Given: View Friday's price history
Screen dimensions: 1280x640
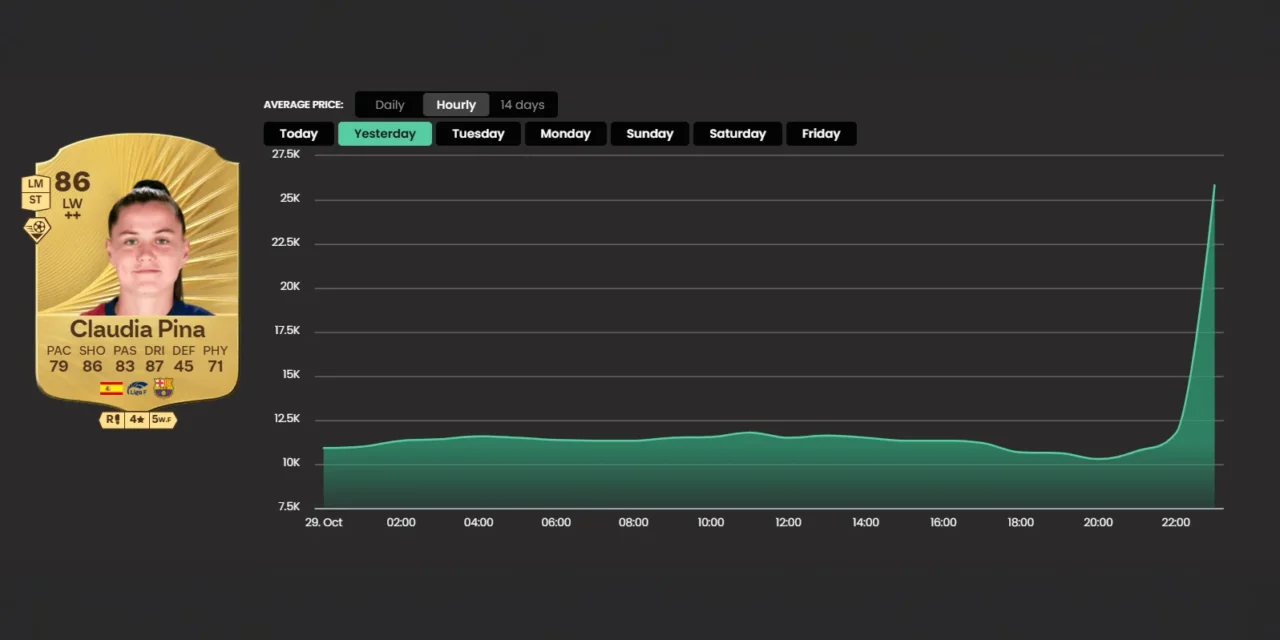Looking at the screenshot, I should point(821,133).
